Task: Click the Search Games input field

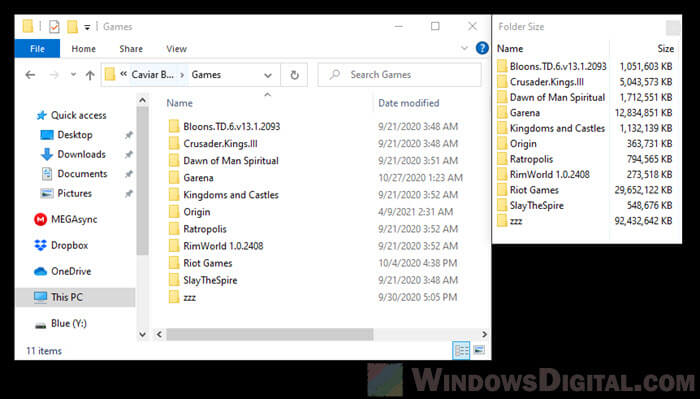Action: [400, 75]
